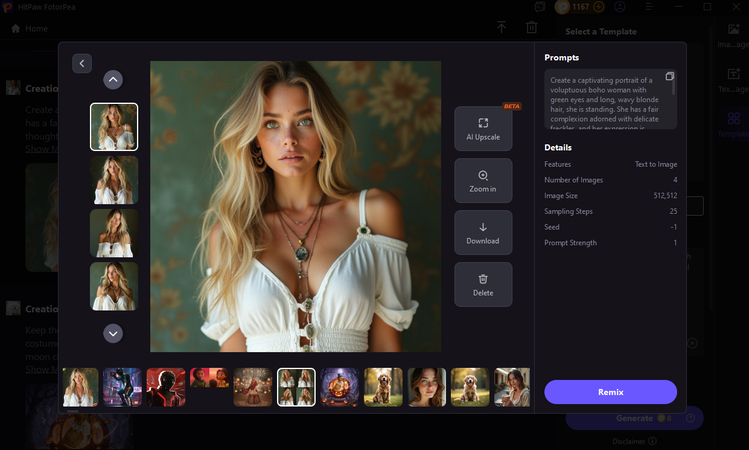Select the first portrait variation thumbnail
This screenshot has width=749, height=450.
[x=114, y=127]
